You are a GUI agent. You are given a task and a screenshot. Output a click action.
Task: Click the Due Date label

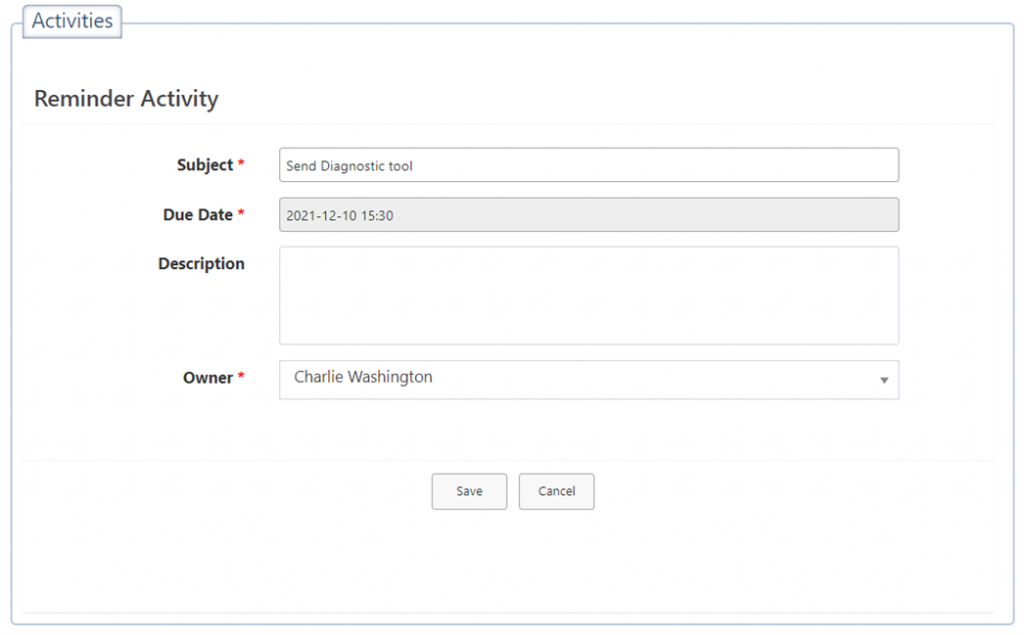point(198,214)
